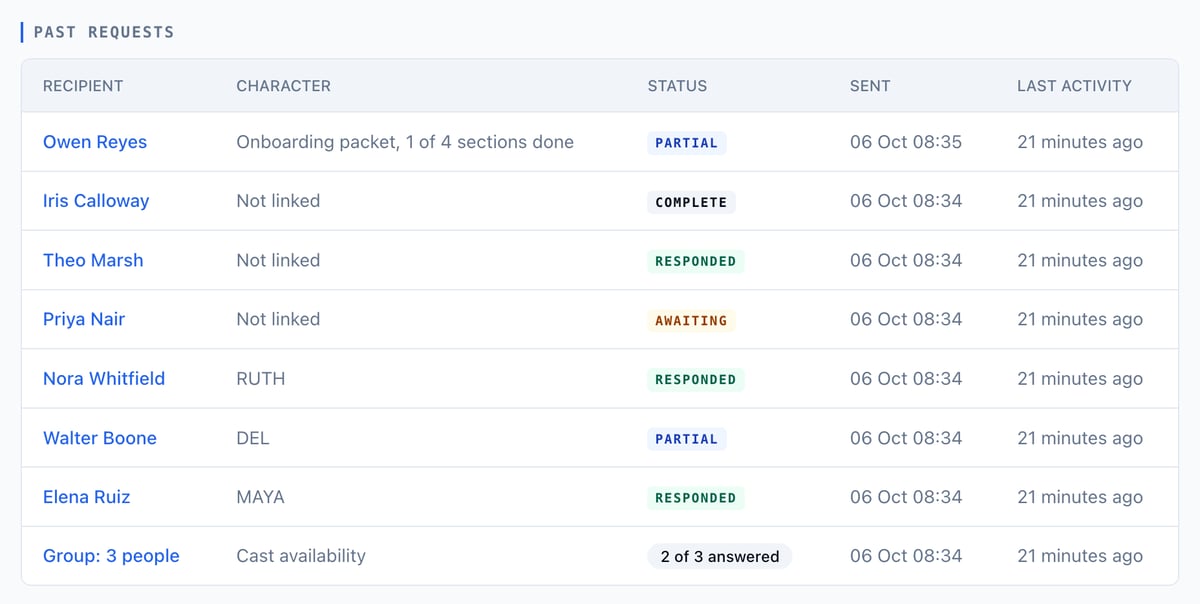This screenshot has height=604, width=1200.
Task: Click sent time in the Group row
Action: [x=906, y=556]
